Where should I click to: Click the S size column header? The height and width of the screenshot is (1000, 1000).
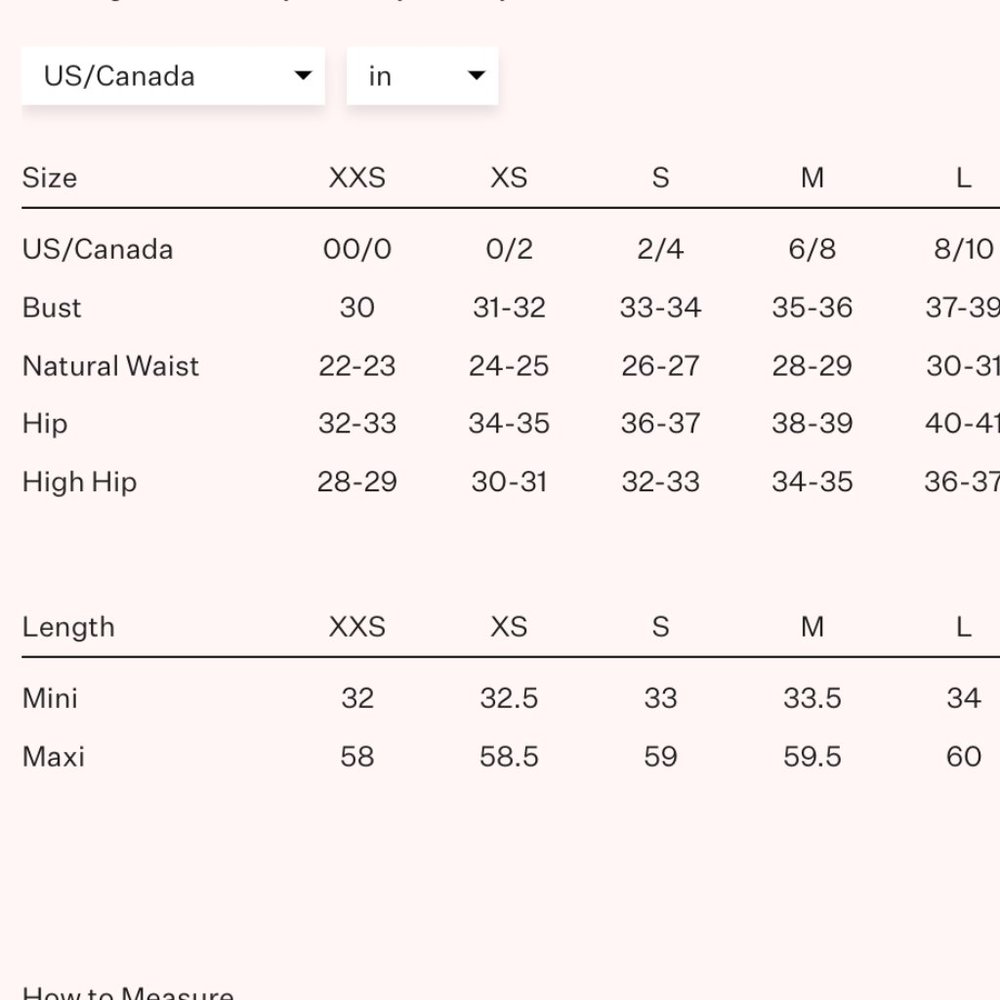click(660, 178)
